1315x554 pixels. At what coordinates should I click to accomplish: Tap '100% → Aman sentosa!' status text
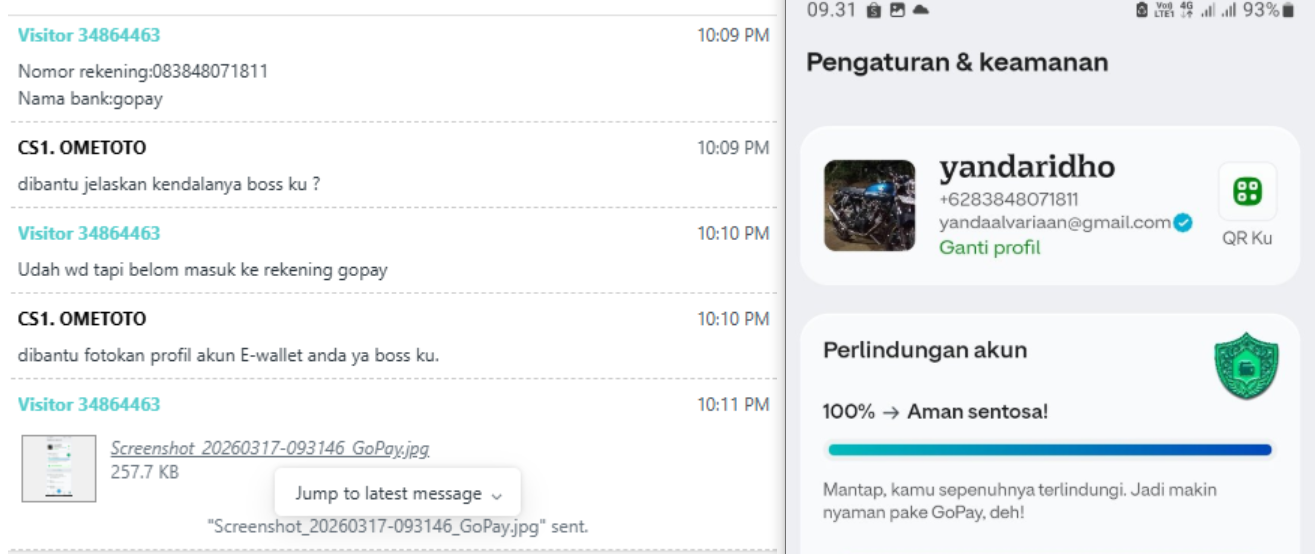(935, 411)
